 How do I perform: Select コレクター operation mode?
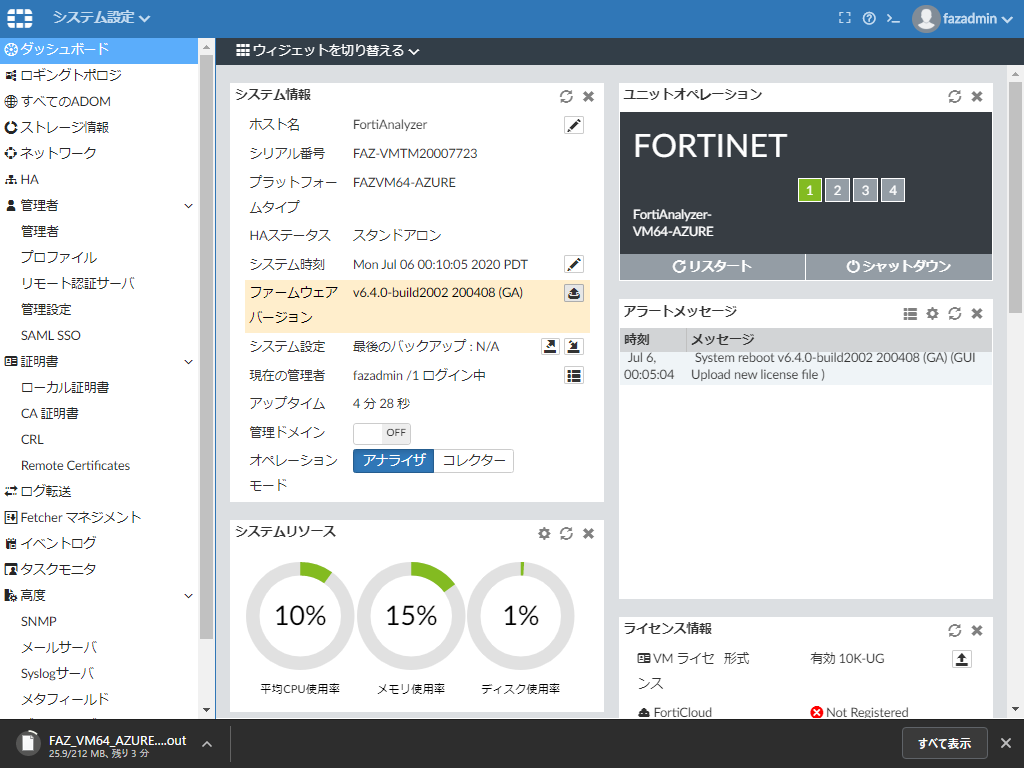[473, 460]
